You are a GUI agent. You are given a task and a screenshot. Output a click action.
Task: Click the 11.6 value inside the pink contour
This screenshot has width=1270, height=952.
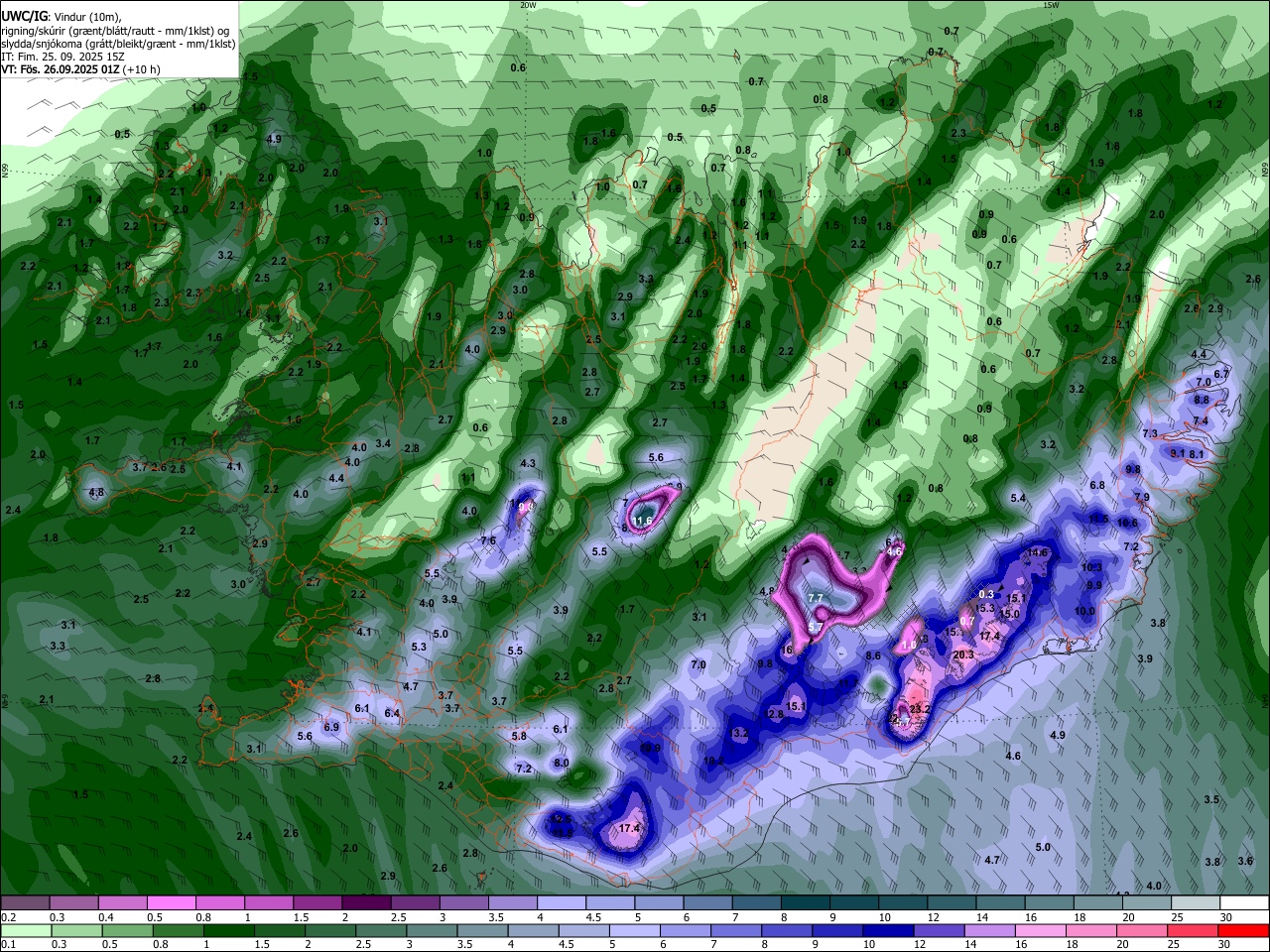[642, 521]
